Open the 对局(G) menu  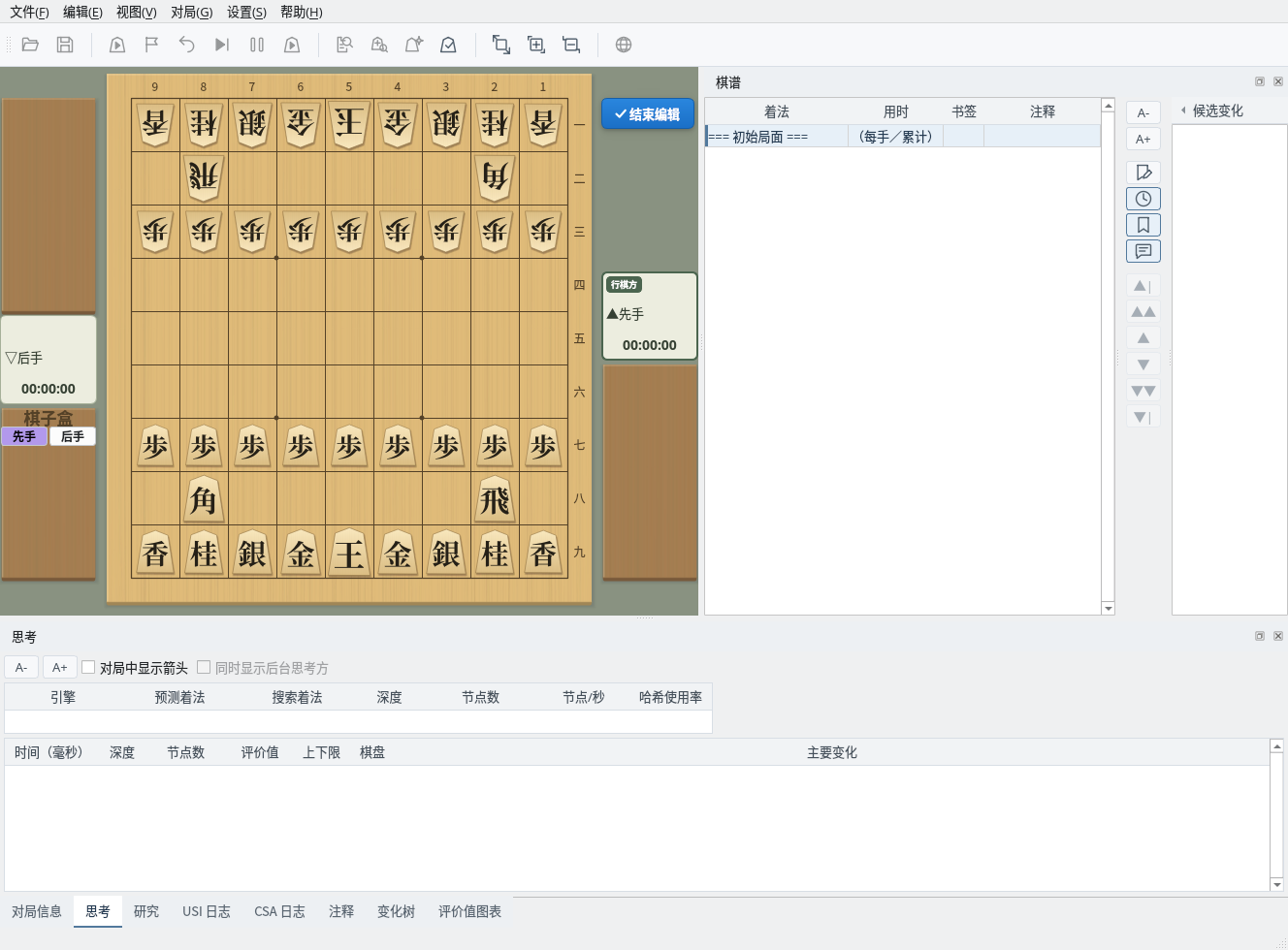[x=192, y=12]
